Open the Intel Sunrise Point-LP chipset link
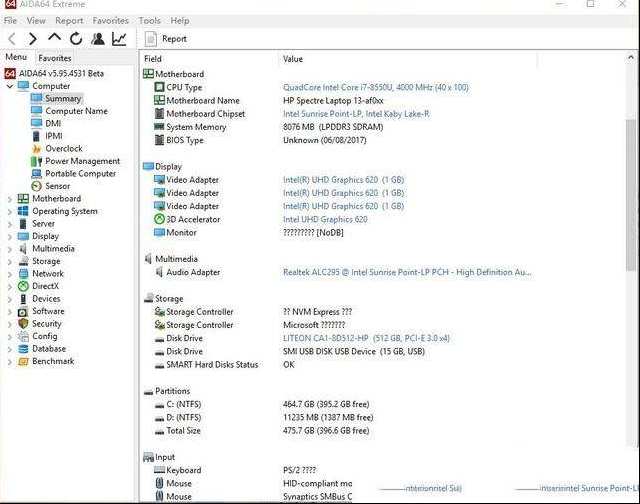 point(356,114)
